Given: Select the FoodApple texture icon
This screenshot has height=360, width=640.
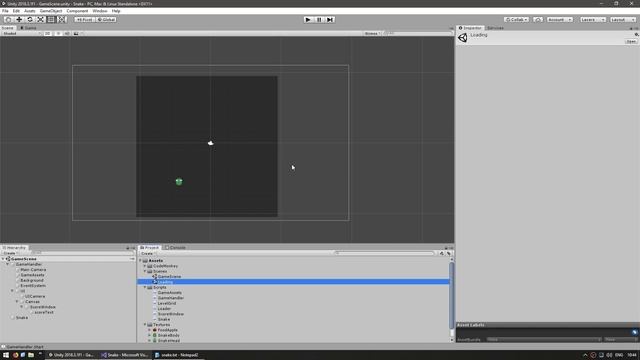Looking at the screenshot, I should point(155,329).
